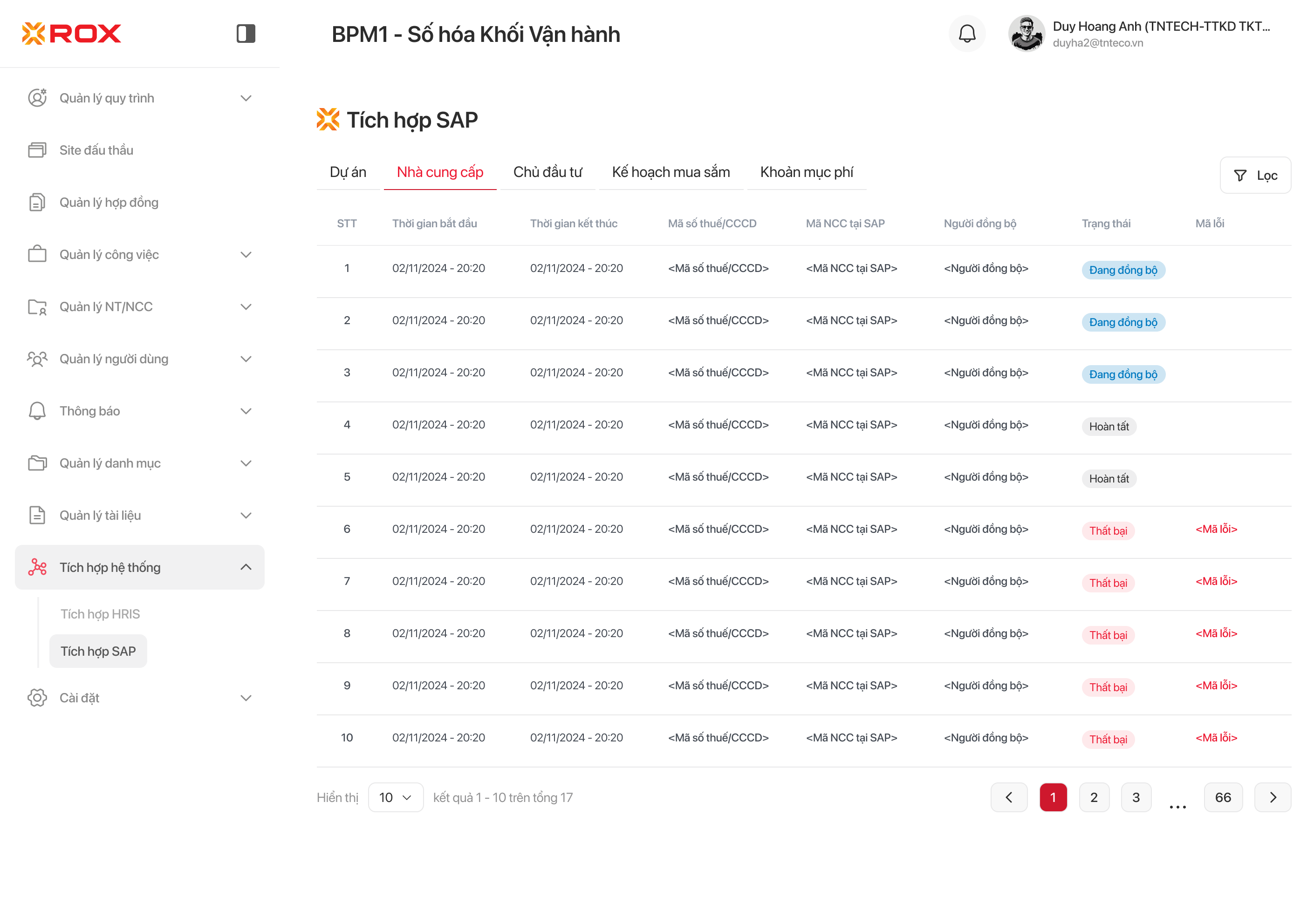
Task: Click the Lọc filter button
Action: (1255, 176)
